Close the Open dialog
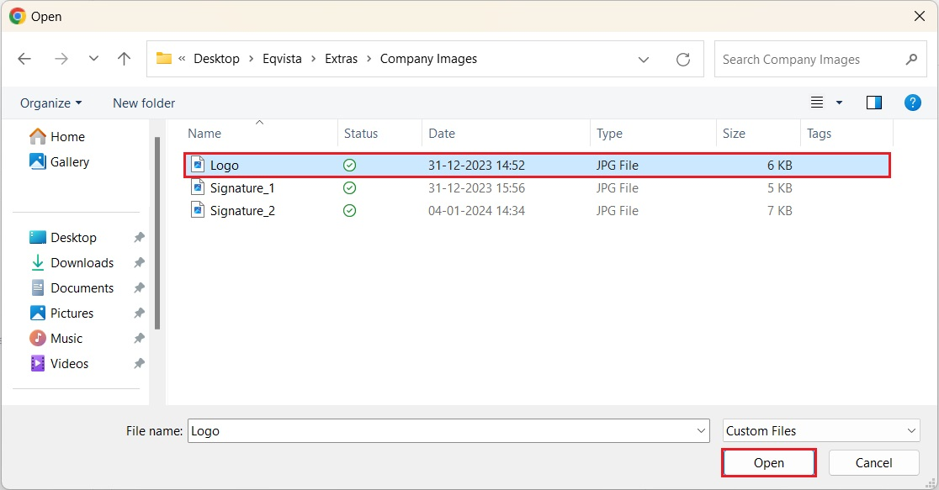 point(920,16)
